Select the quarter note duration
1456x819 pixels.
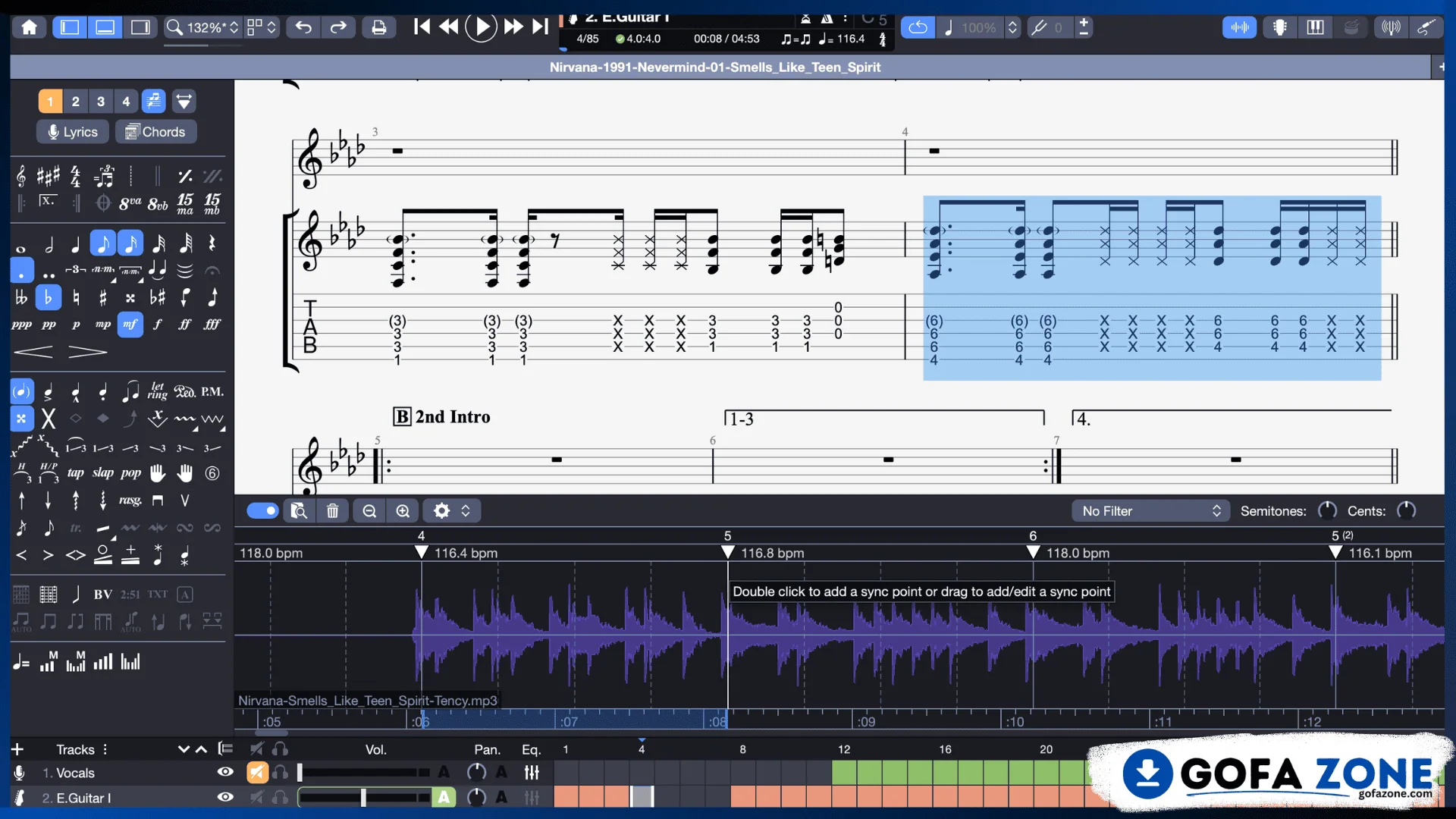coord(76,243)
